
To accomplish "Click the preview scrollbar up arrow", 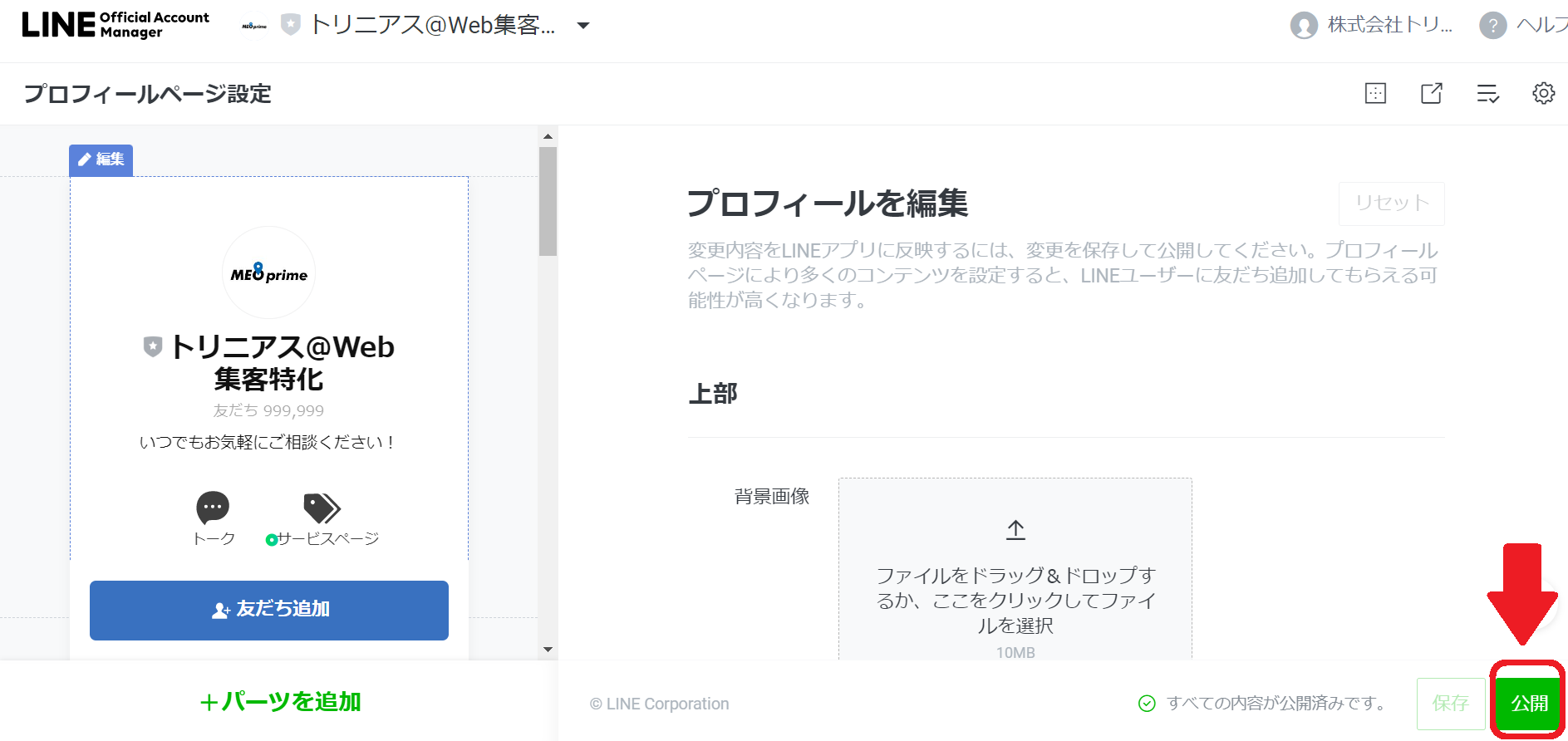I will (x=548, y=136).
